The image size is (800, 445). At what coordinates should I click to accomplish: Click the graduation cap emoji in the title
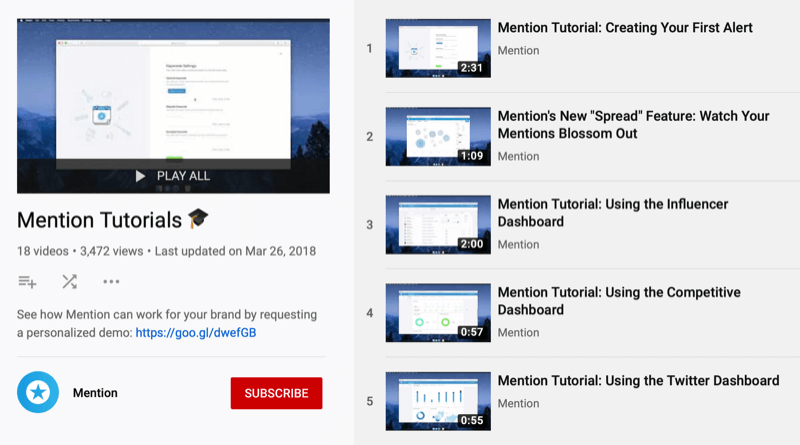[x=198, y=218]
